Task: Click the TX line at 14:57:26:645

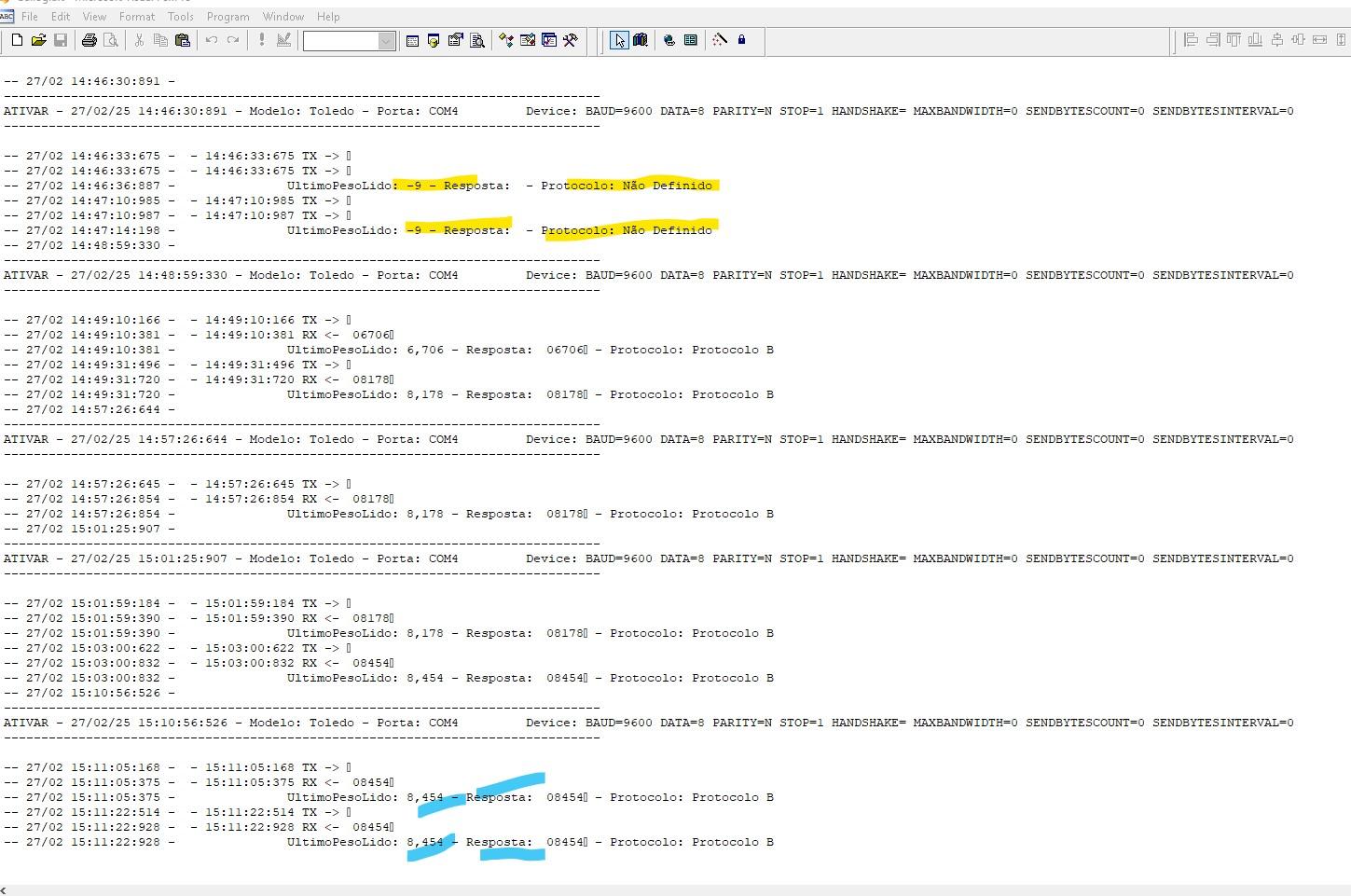Action: click(x=177, y=484)
